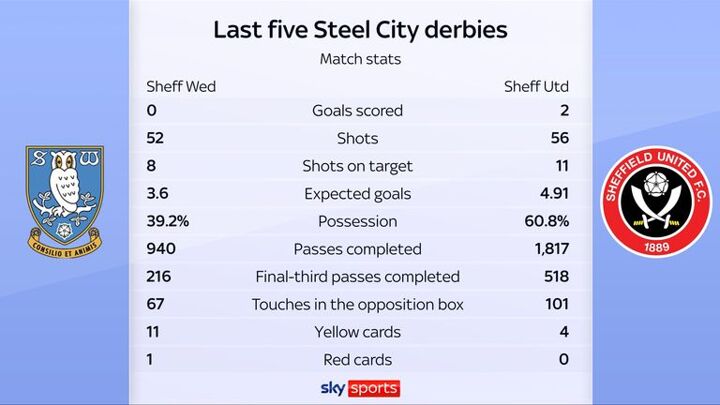Click the Sky Sports logo
This screenshot has height=405, width=720.
pyautogui.click(x=359, y=388)
